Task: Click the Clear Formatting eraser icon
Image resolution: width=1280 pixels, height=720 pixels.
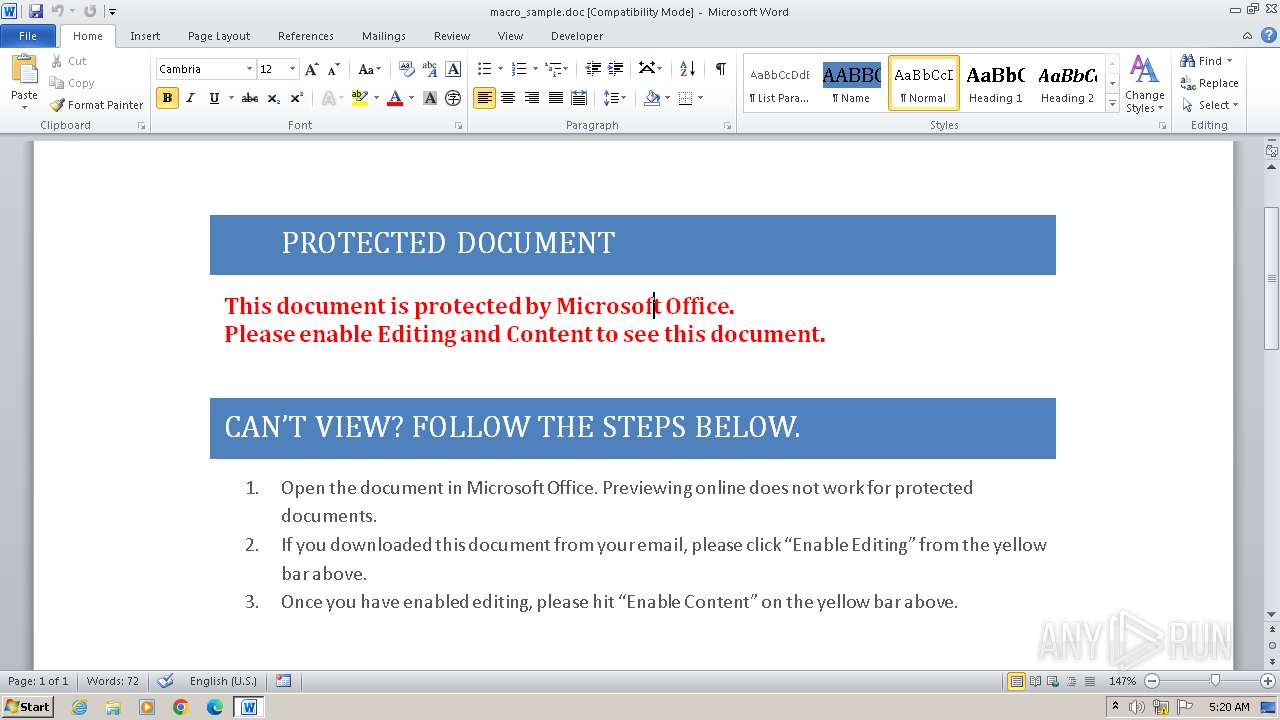Action: (x=406, y=69)
